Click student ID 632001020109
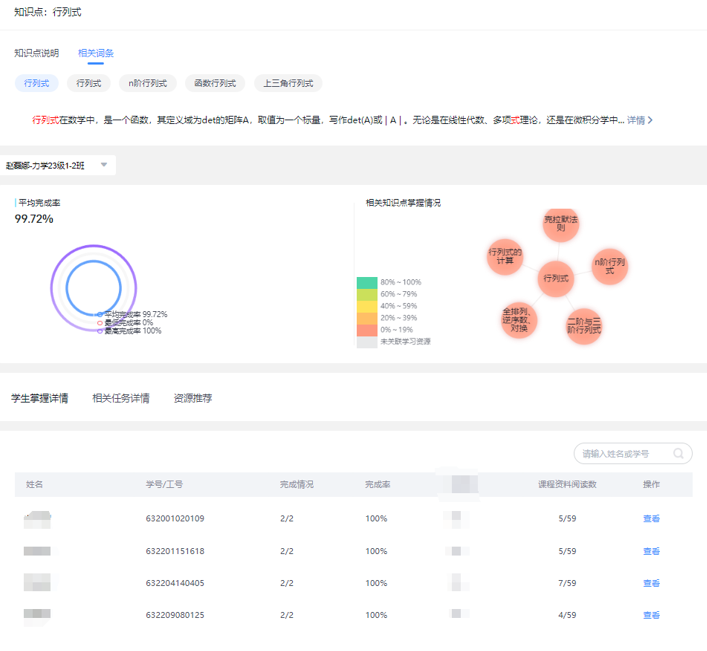The width and height of the screenshot is (707, 651). pos(175,519)
